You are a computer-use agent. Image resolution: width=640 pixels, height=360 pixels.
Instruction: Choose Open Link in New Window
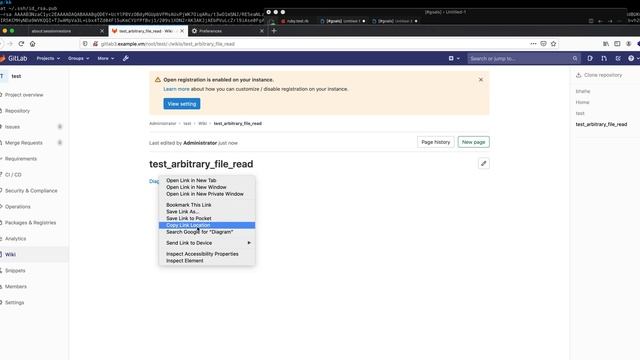[x=207, y=187]
